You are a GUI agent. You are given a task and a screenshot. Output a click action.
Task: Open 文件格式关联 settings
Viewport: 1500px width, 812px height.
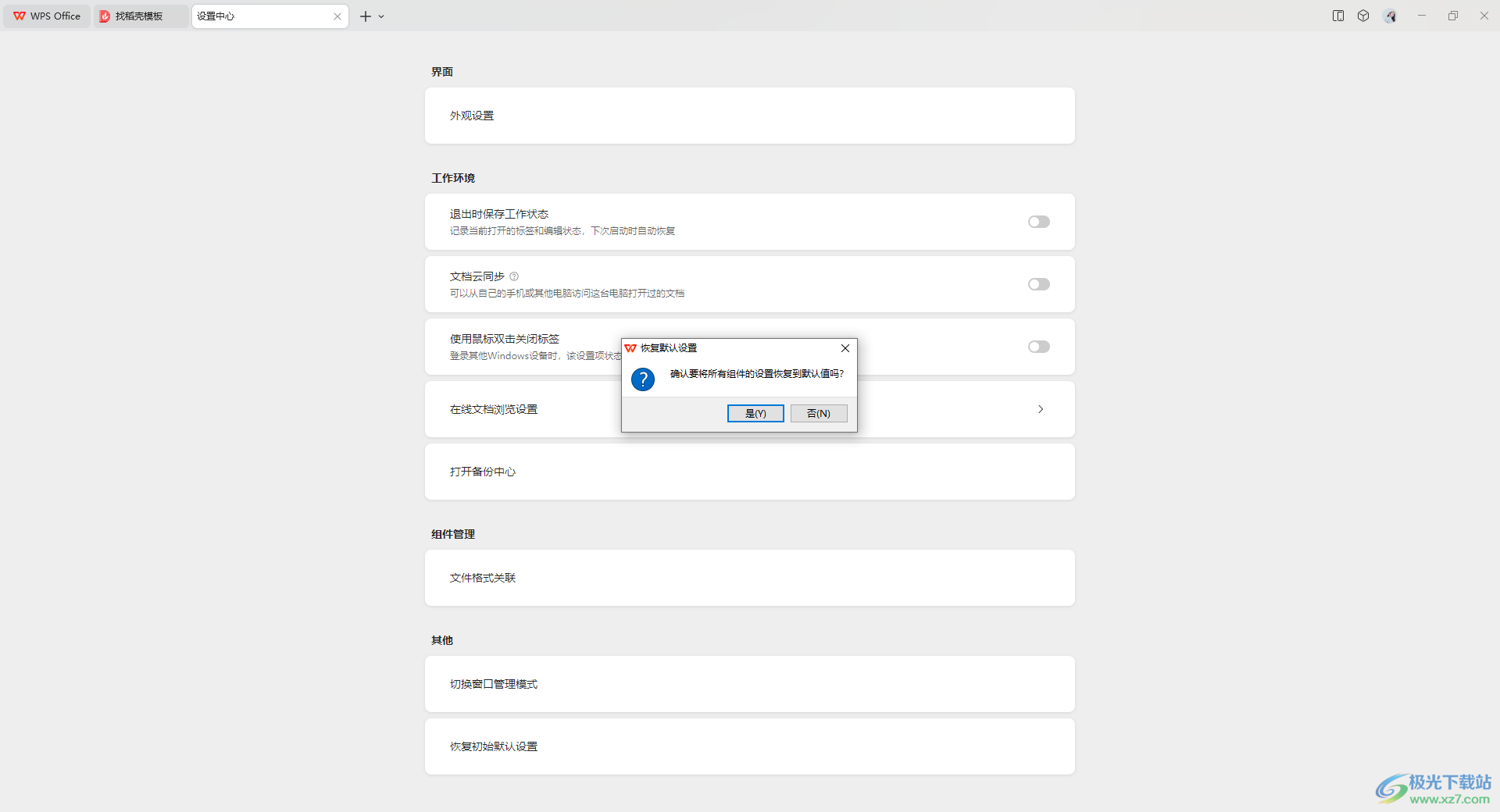[750, 578]
